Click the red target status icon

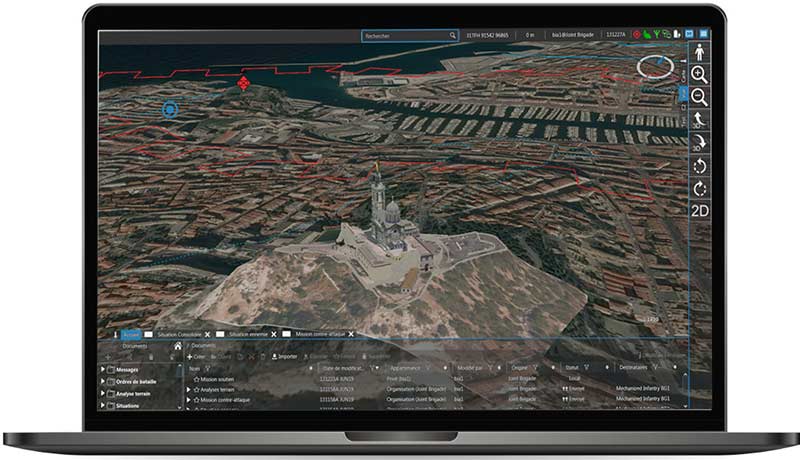[x=636, y=35]
